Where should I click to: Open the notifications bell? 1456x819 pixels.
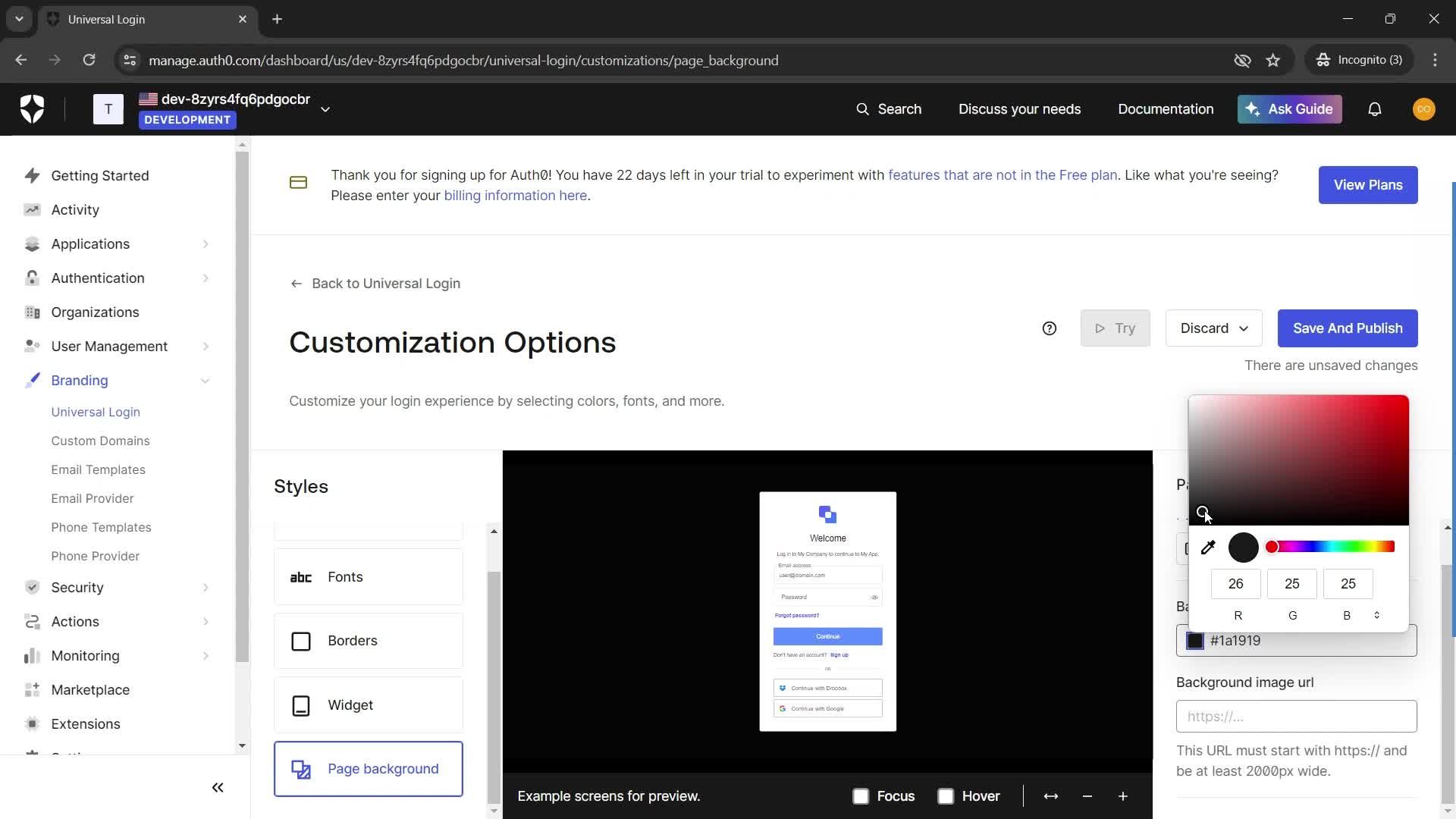point(1374,109)
